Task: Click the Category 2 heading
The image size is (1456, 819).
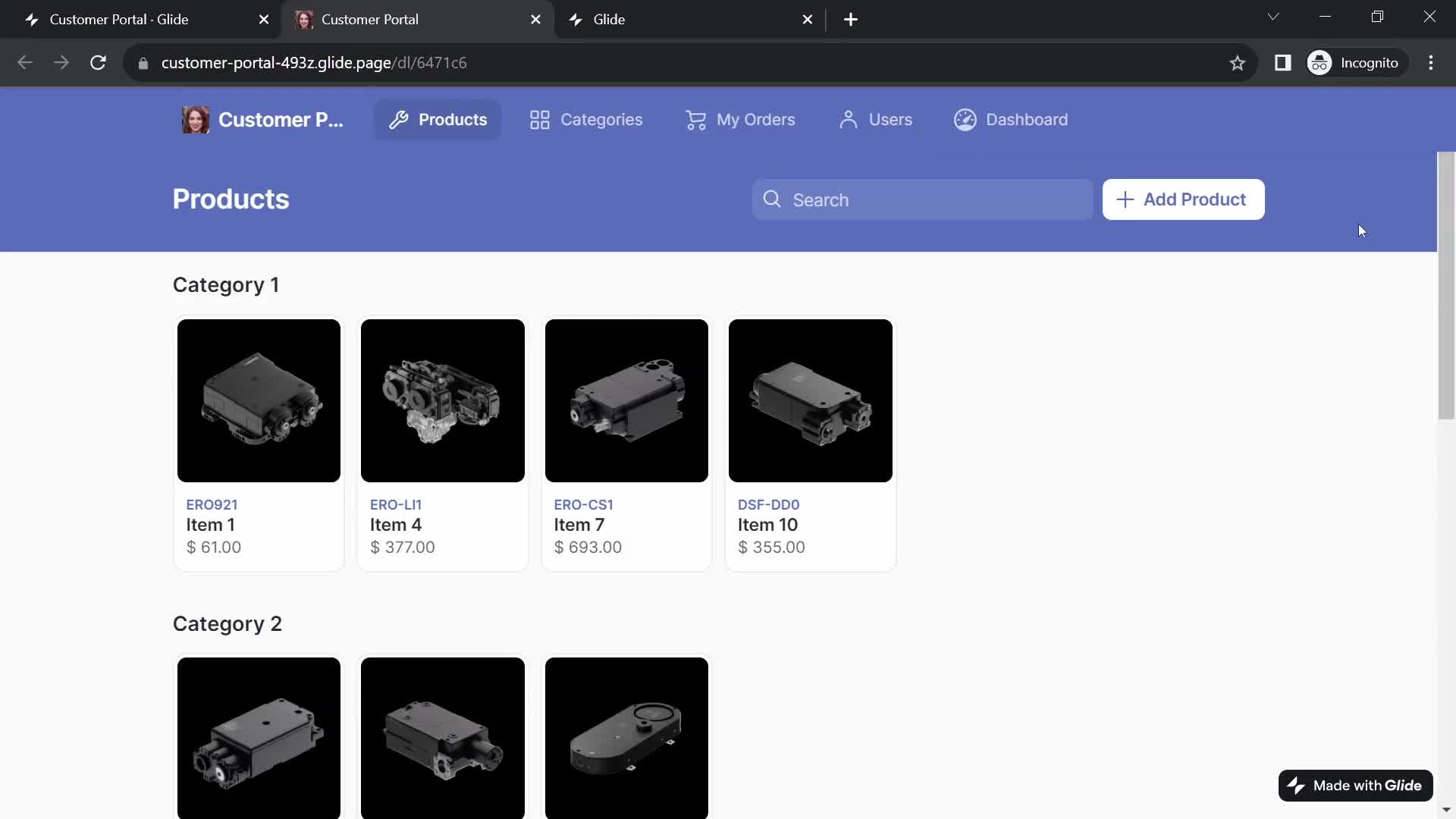Action: [x=227, y=624]
